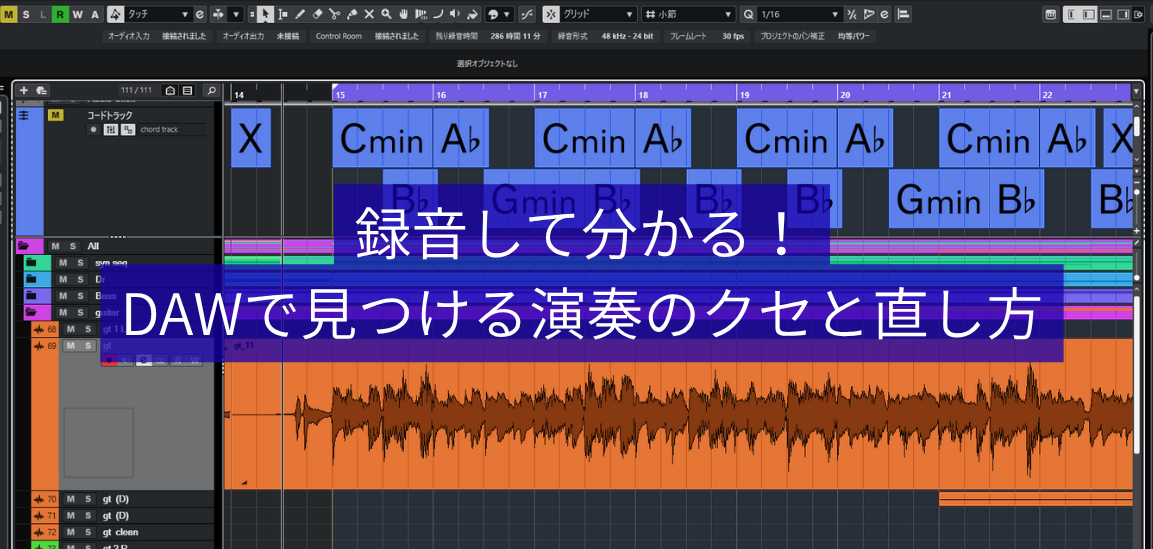Open the track search magnifier

[x=211, y=90]
